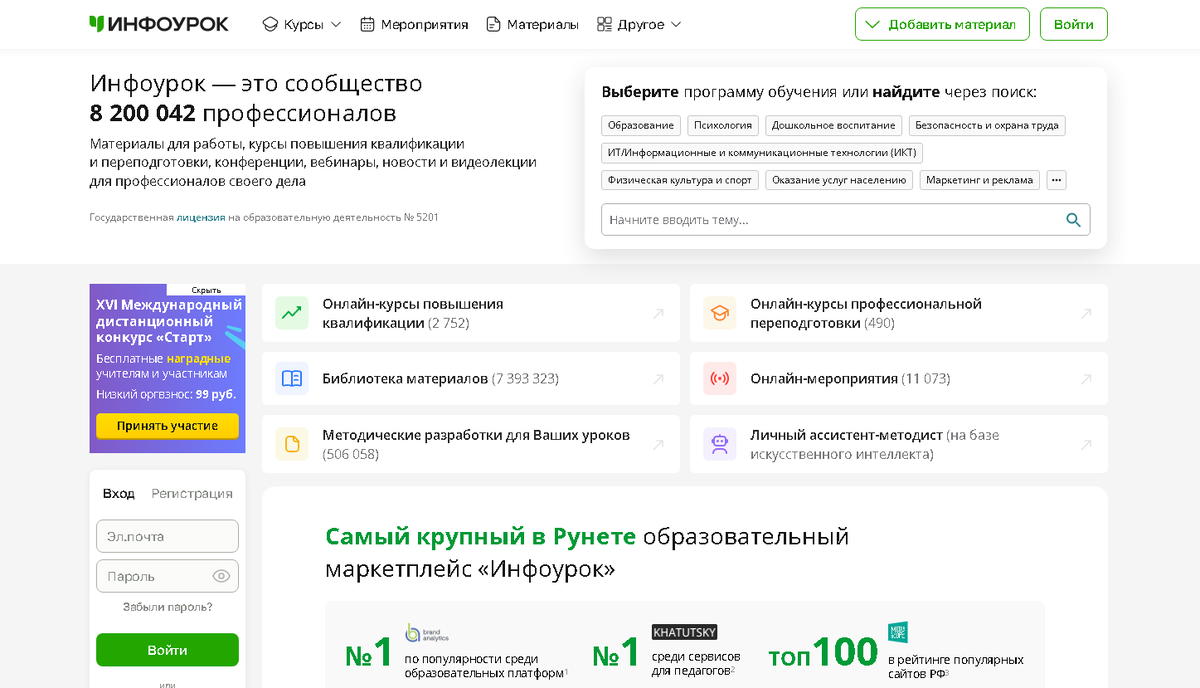Click the XVI Международный дистанционный конкурс banner title
Viewport: 1200px width, 688px height.
(169, 321)
